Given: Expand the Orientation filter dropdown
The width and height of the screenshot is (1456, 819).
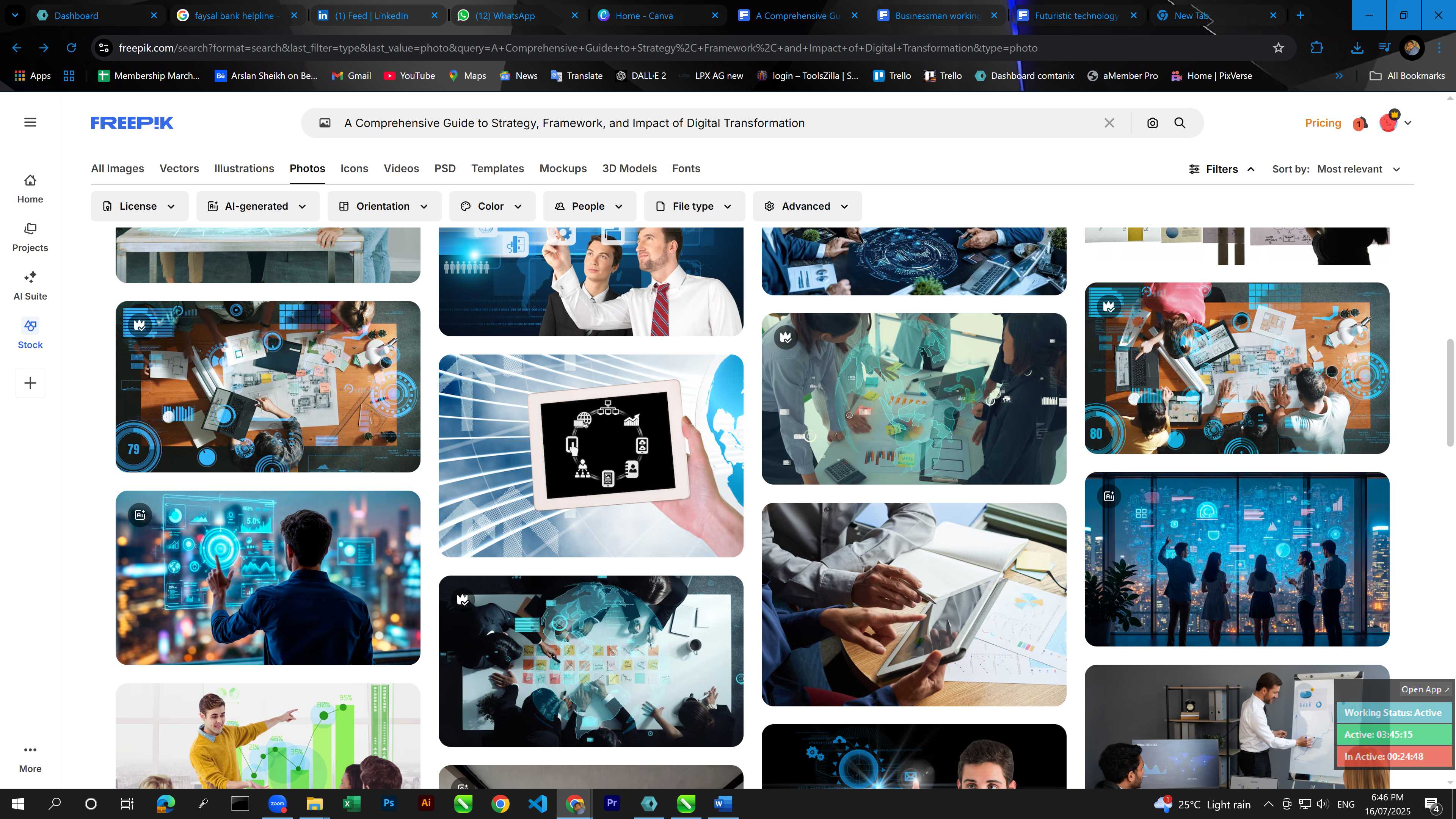Looking at the screenshot, I should point(384,206).
